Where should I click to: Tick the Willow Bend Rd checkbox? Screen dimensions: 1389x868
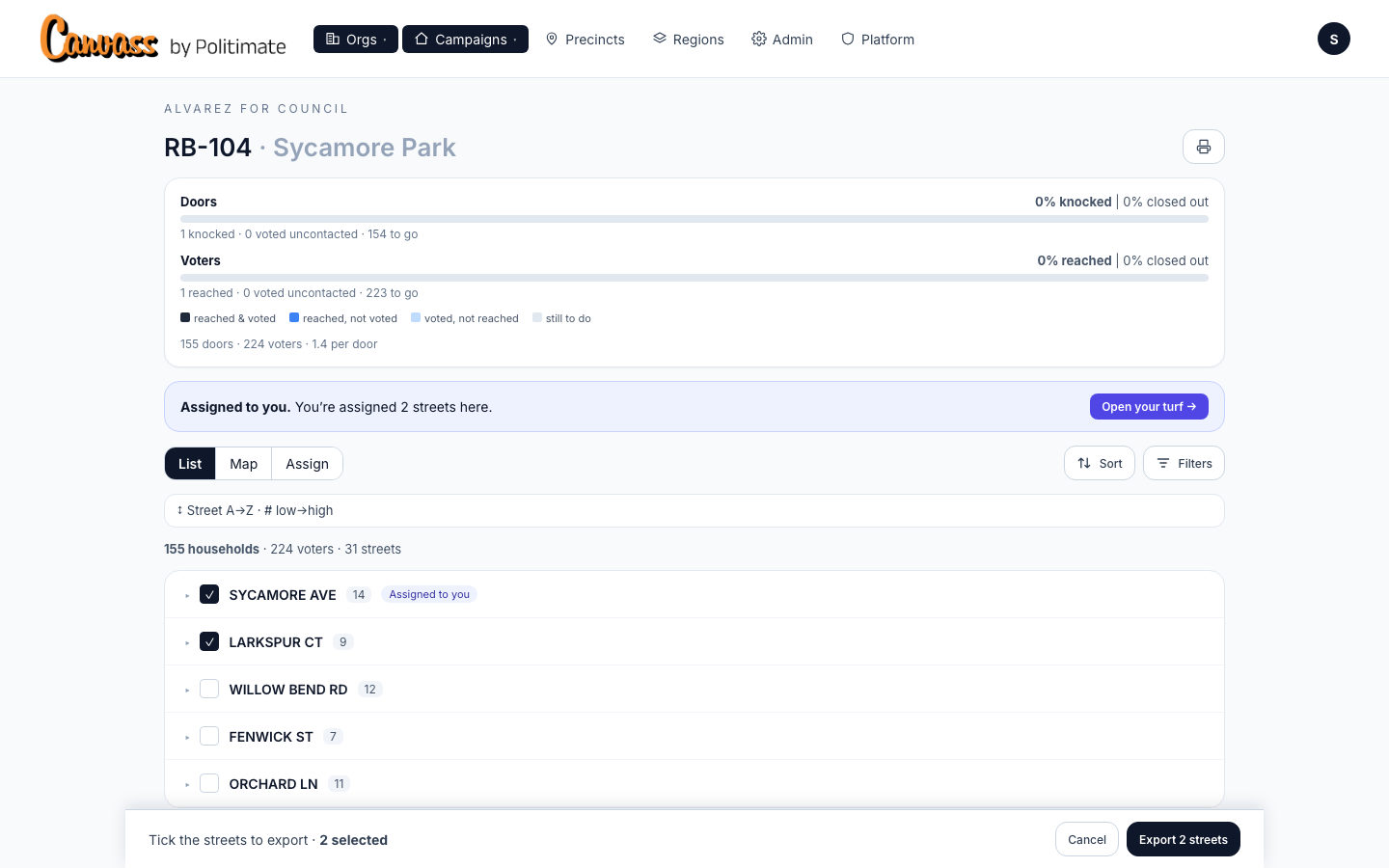(209, 689)
